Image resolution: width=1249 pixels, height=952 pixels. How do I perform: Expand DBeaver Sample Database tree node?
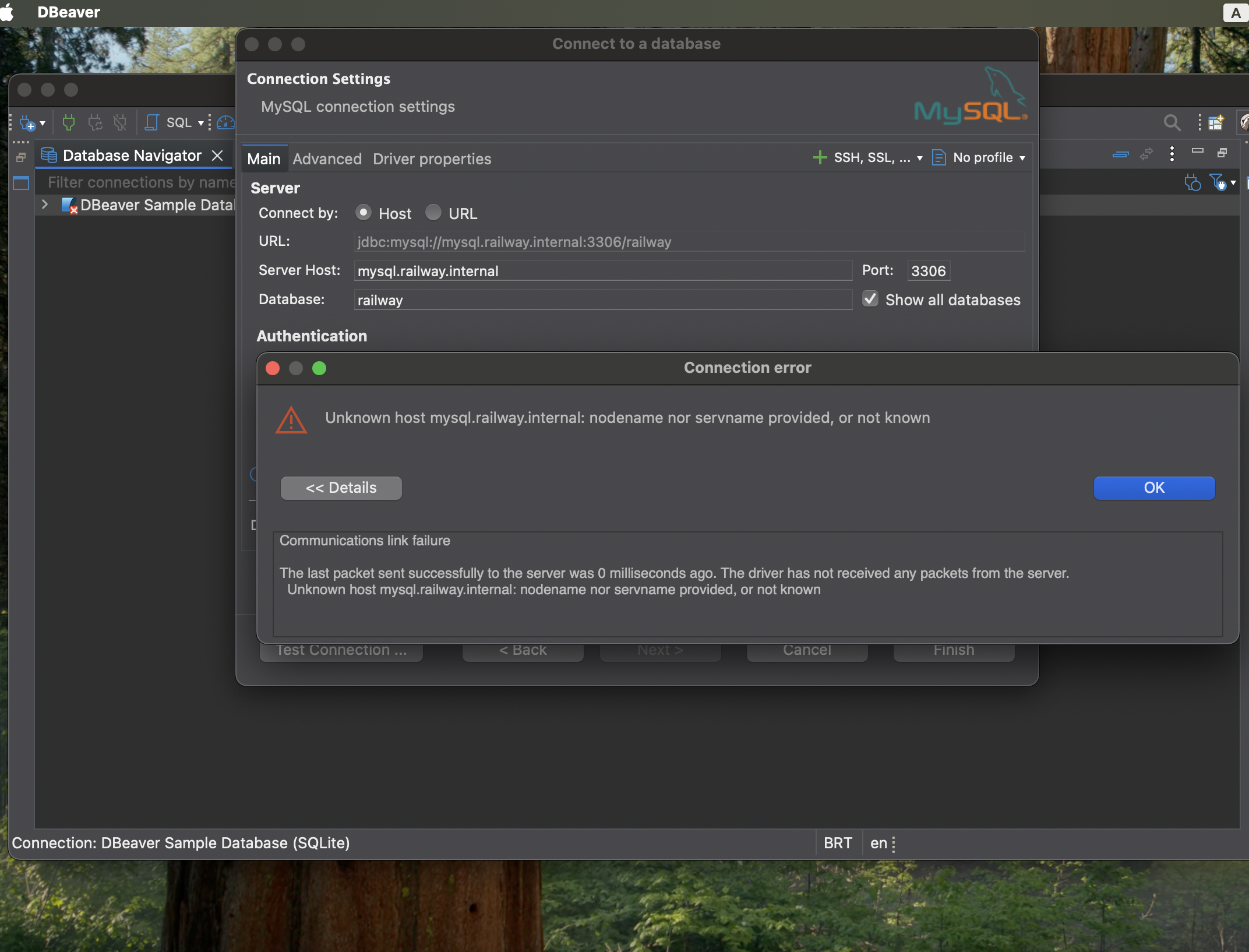[45, 204]
